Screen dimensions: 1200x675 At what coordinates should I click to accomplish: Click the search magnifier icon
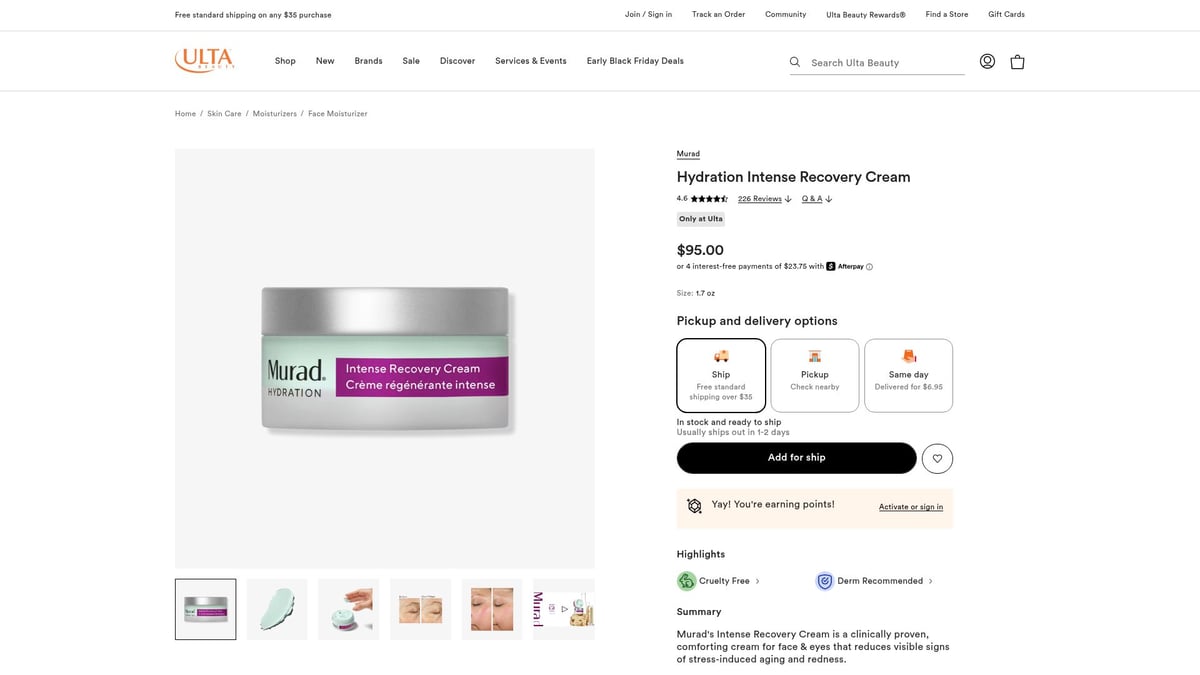coord(795,62)
